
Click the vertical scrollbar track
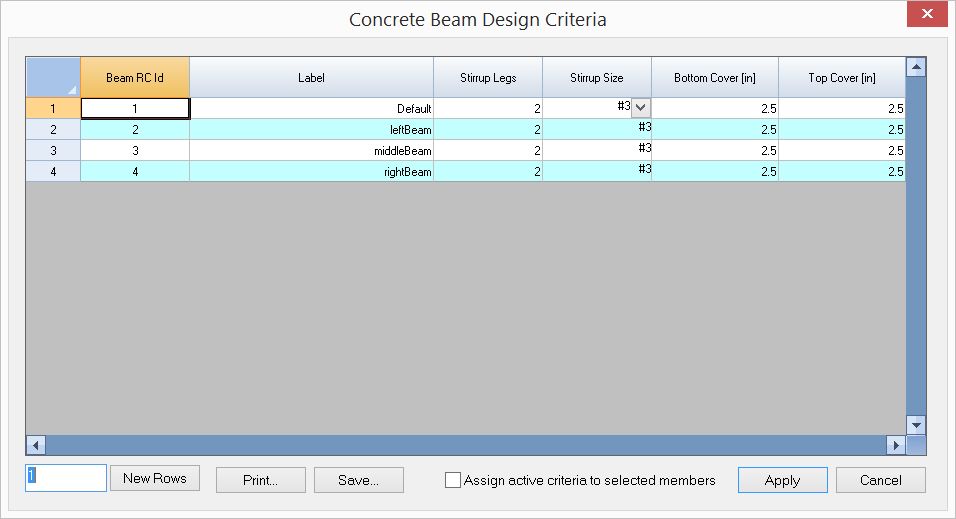tap(916, 246)
